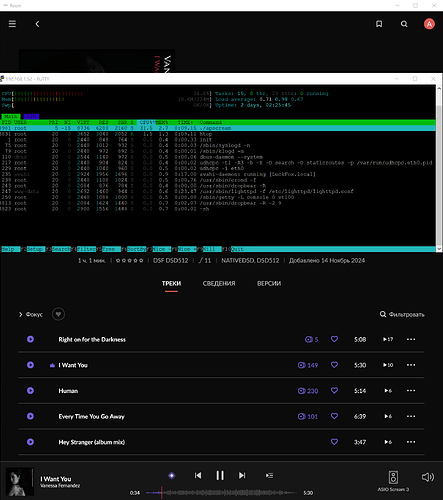
Task: Go back with the left arrow
Action: (37, 24)
